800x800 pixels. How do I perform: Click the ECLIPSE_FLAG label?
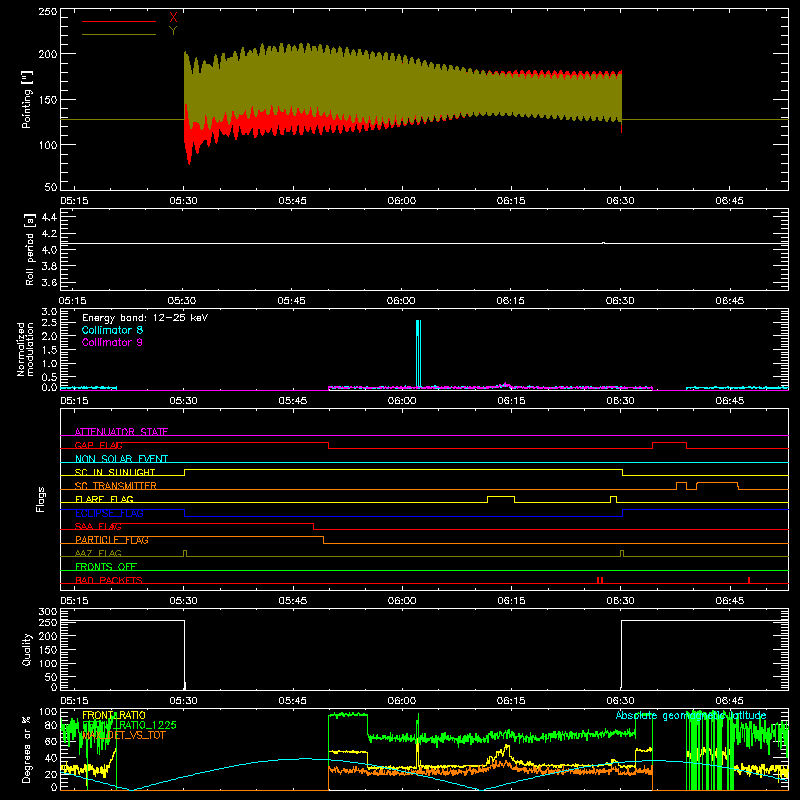(x=109, y=513)
